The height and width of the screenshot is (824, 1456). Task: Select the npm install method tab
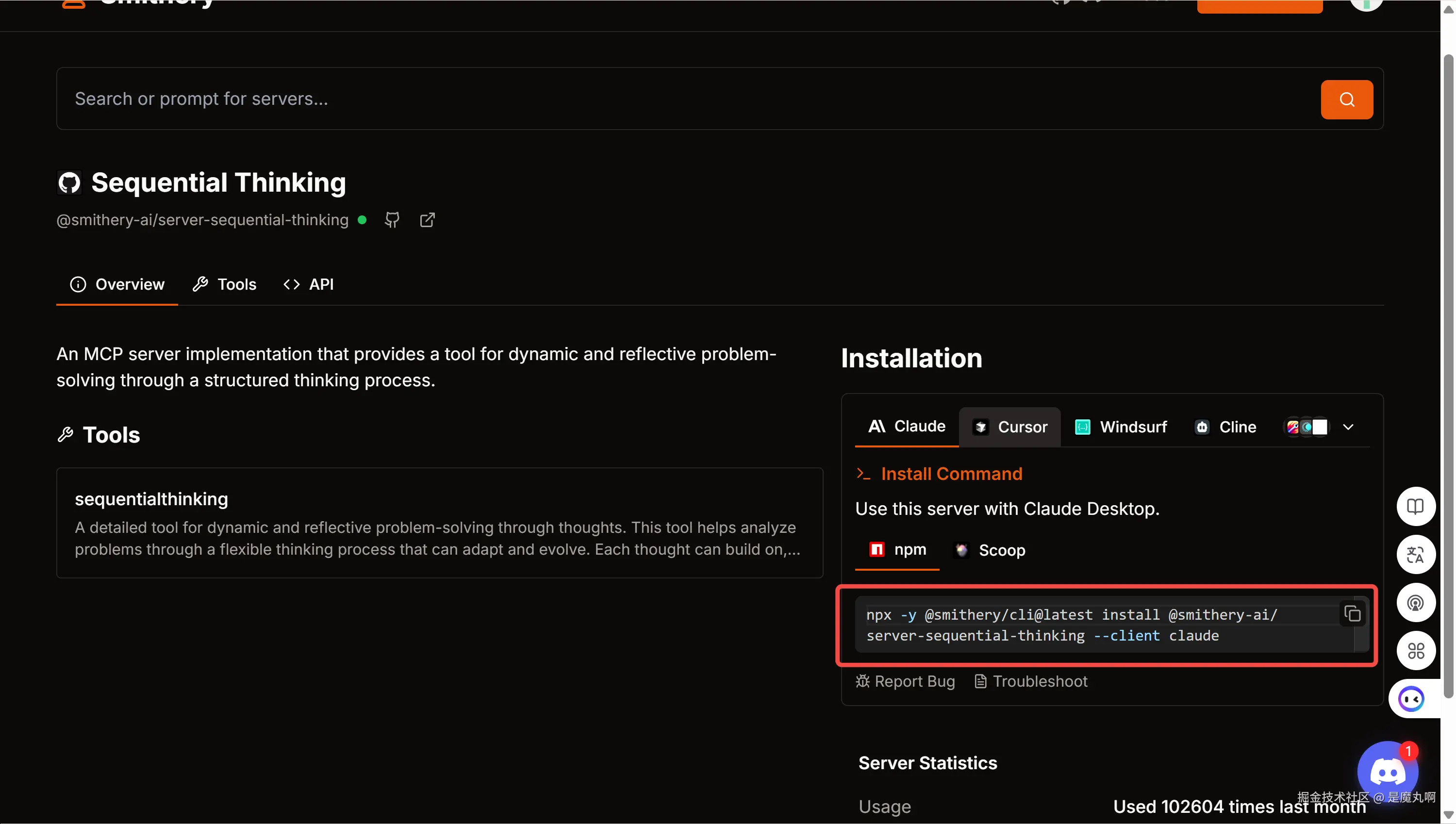click(897, 549)
